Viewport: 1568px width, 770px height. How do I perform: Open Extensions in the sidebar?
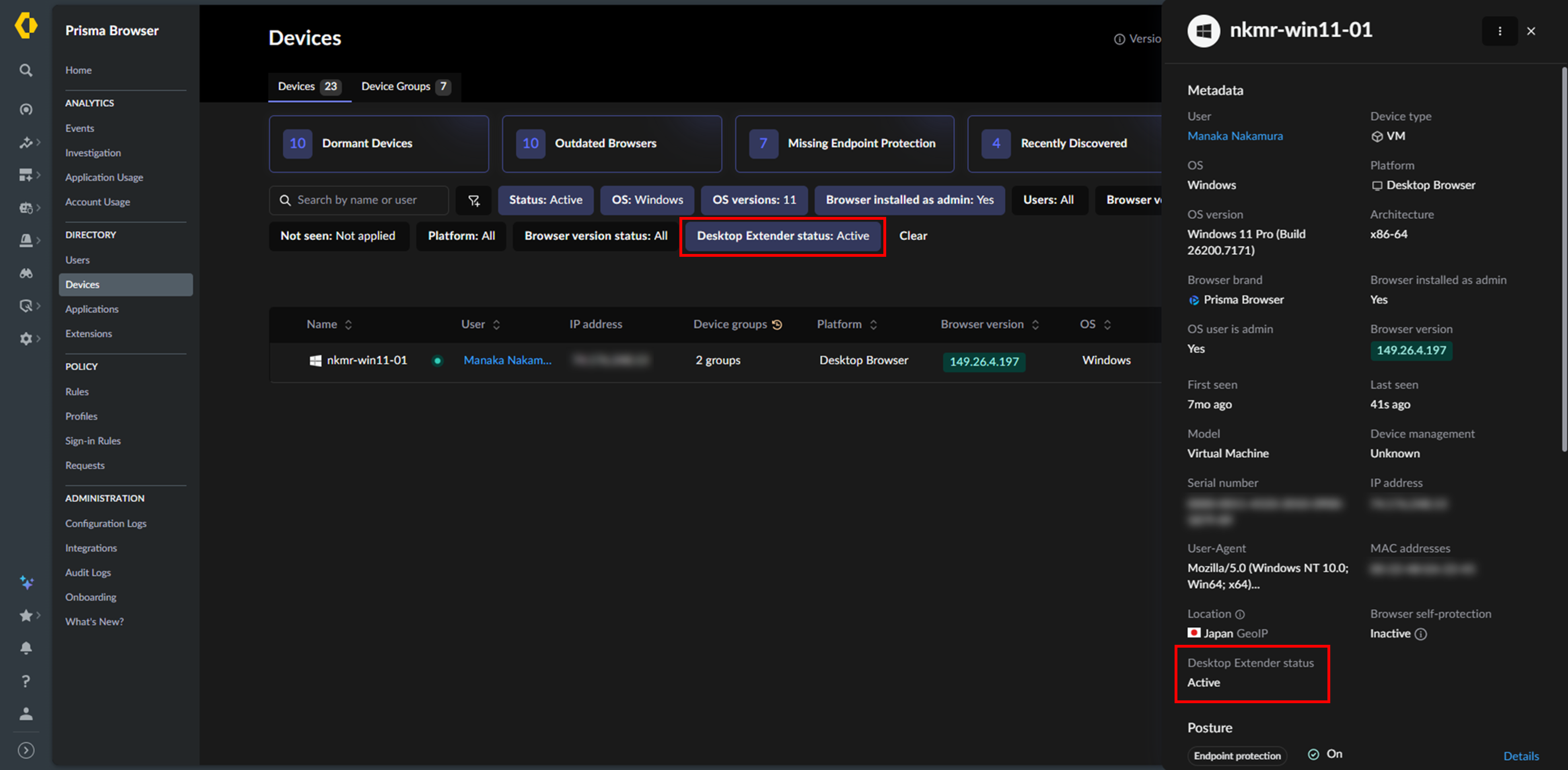coord(89,334)
